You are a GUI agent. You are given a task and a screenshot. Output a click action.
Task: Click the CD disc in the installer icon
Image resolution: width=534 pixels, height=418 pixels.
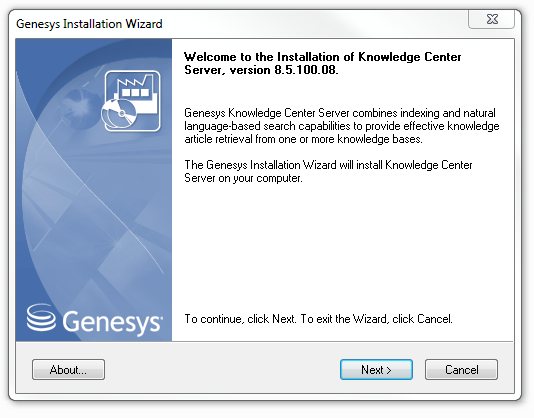(x=119, y=114)
